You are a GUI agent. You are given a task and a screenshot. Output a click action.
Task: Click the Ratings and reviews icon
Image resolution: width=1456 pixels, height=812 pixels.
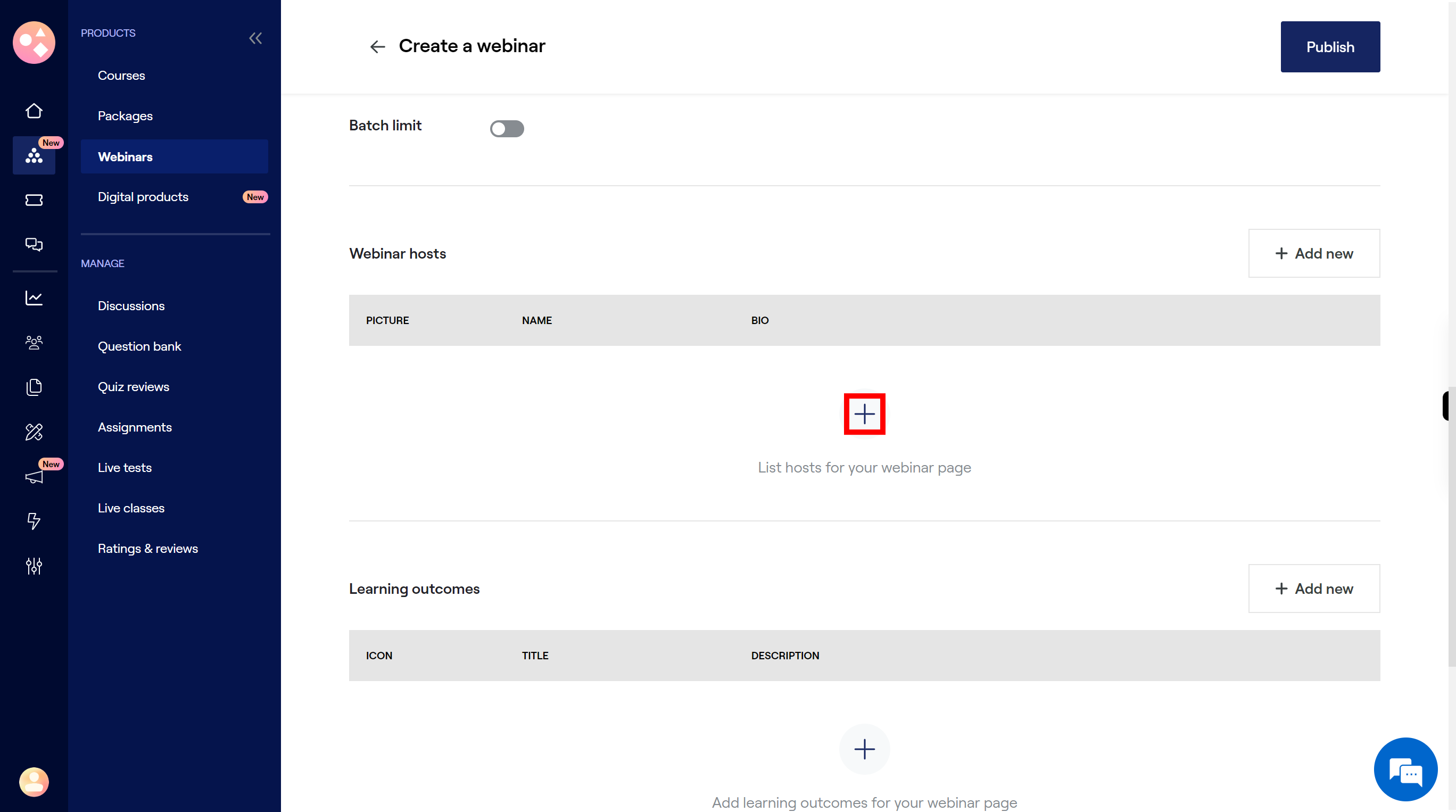pyautogui.click(x=148, y=548)
